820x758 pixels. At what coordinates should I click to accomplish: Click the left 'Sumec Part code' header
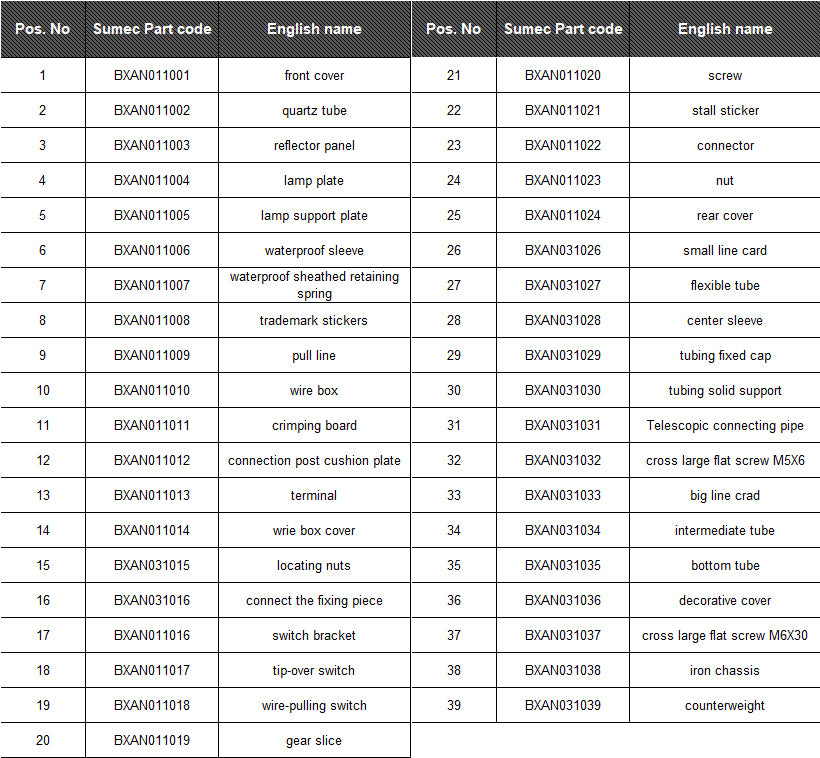click(x=152, y=29)
